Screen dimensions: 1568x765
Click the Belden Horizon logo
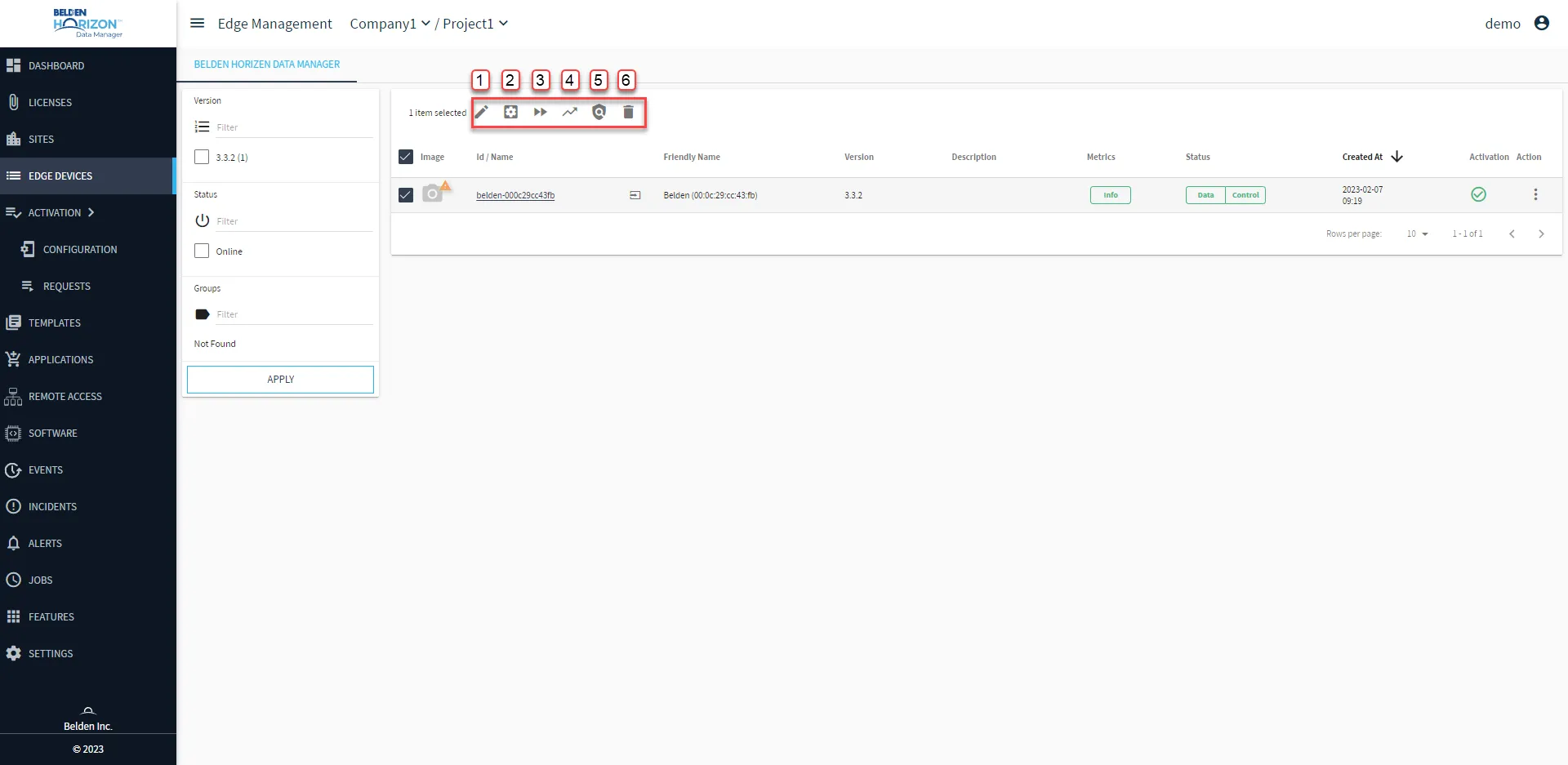point(88,24)
